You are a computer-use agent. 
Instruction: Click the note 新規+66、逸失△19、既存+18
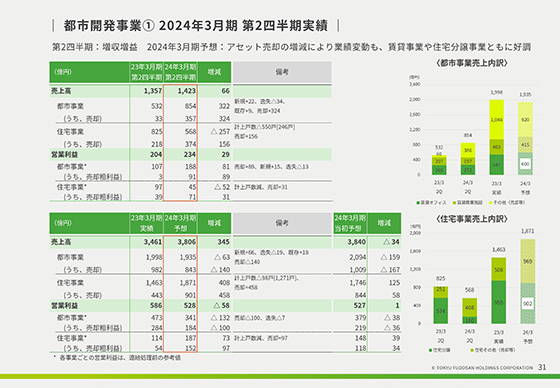tap(271, 253)
